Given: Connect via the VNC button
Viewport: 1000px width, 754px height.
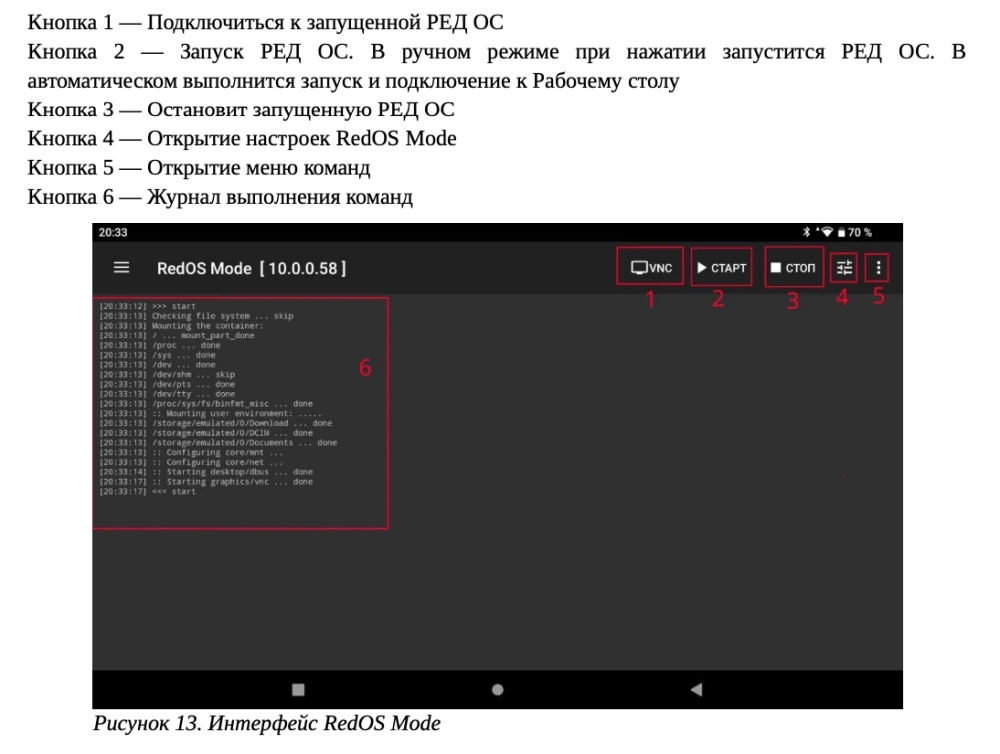Looking at the screenshot, I should (x=651, y=267).
